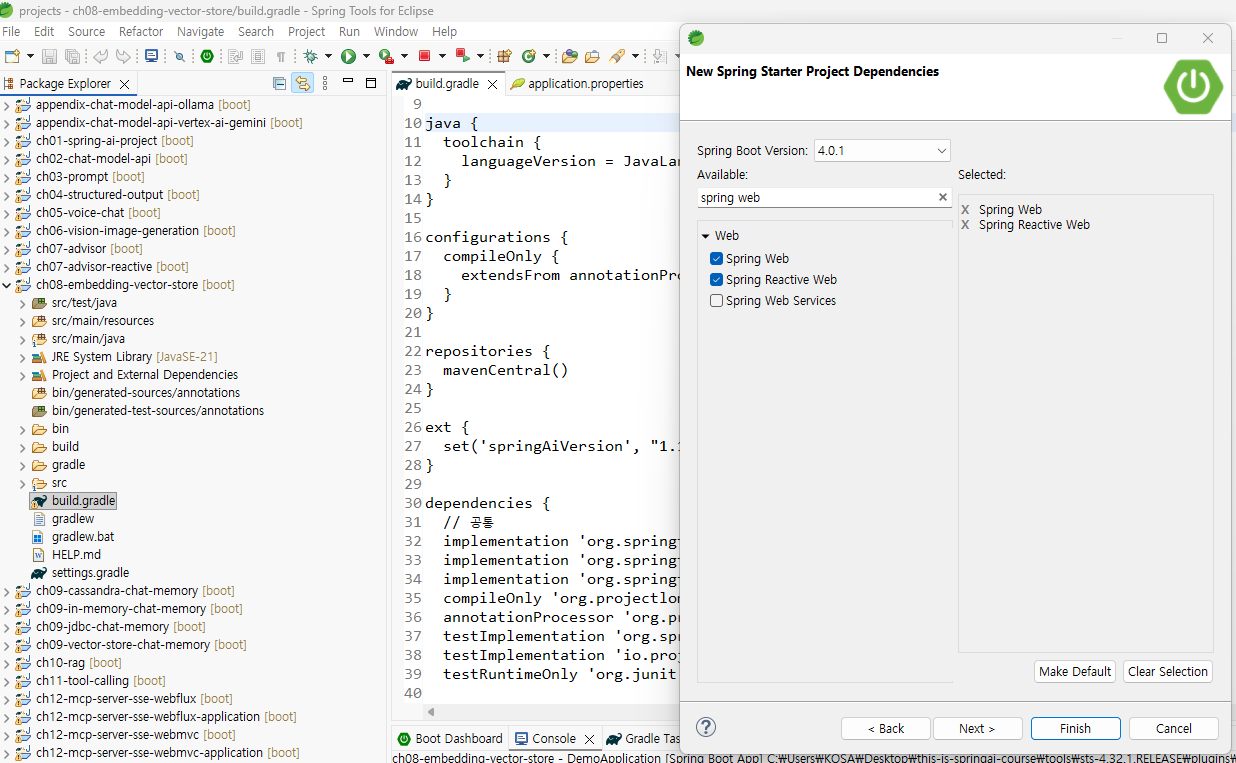This screenshot has width=1236, height=763.
Task: Open the Navigate menu
Action: click(x=201, y=31)
